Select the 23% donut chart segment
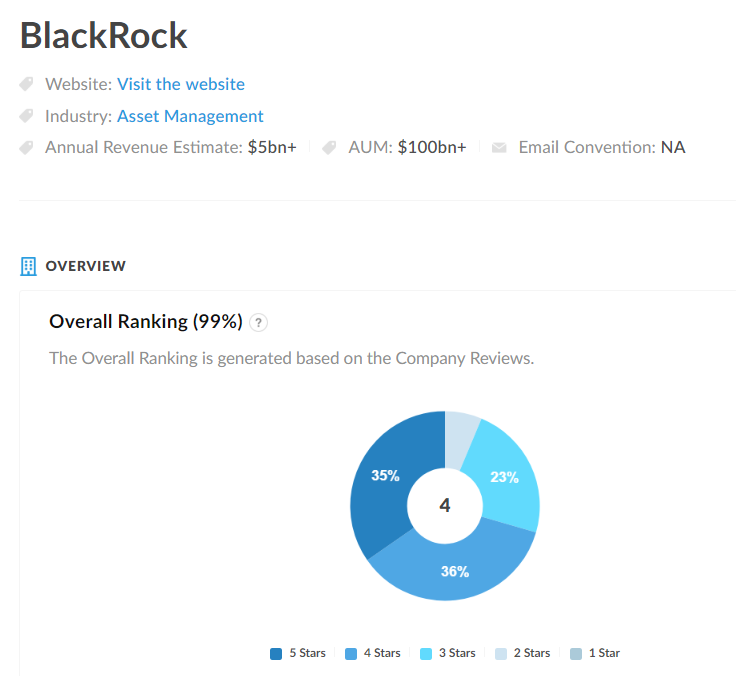This screenshot has width=736, height=676. [505, 480]
